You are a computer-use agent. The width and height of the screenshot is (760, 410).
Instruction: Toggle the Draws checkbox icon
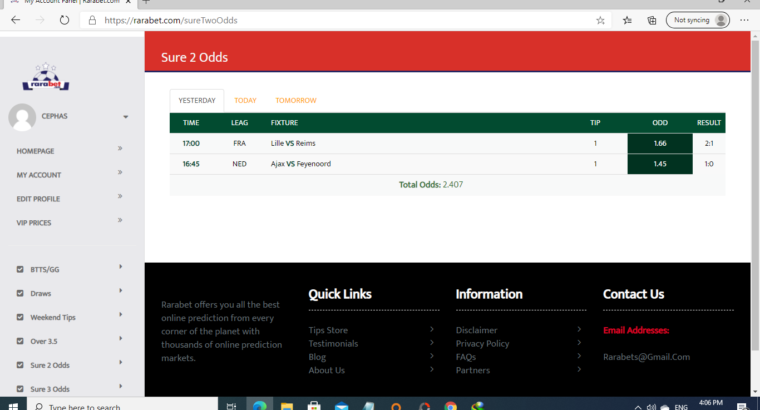coord(20,293)
